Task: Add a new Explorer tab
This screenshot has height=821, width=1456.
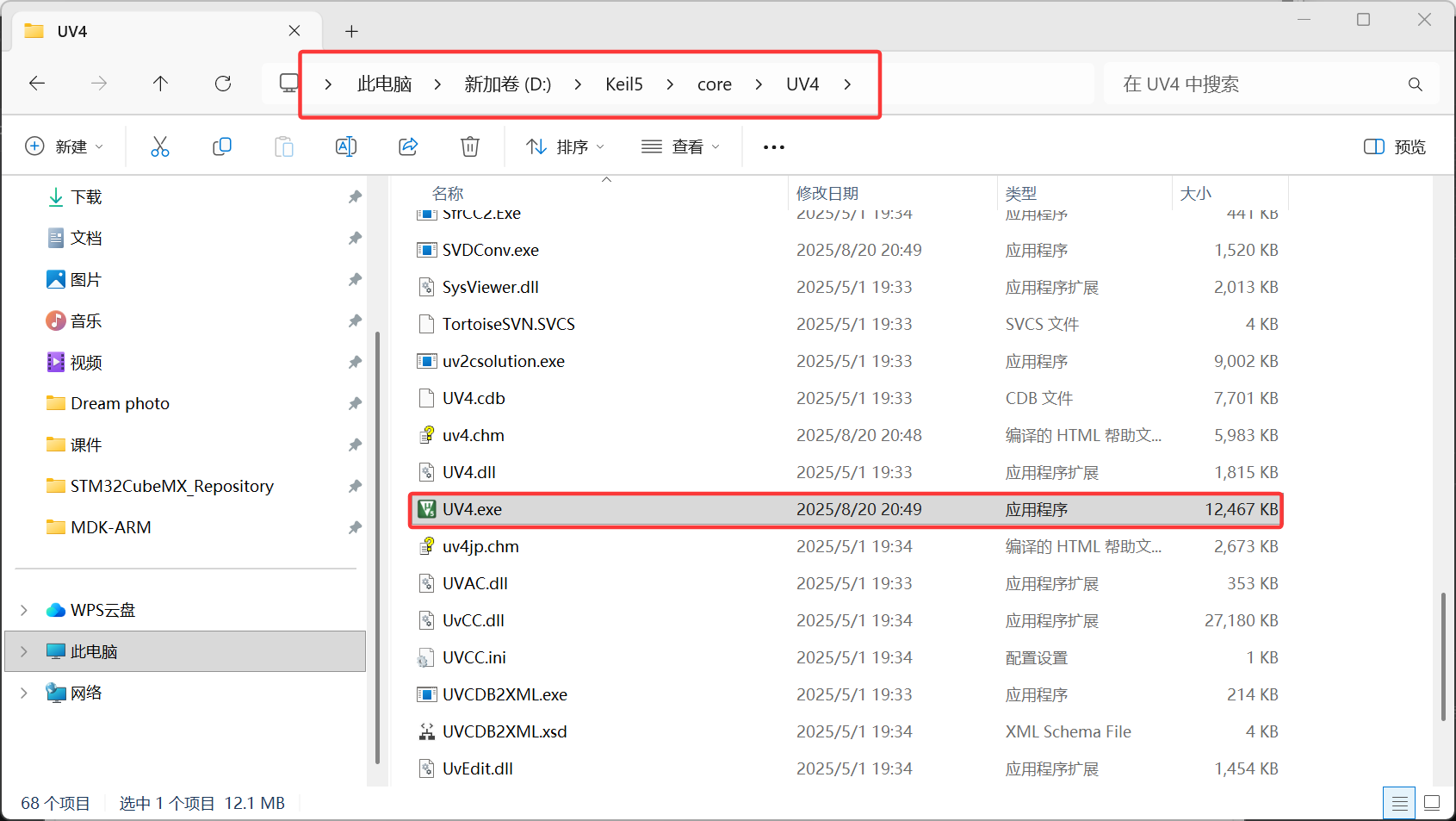Action: [x=351, y=31]
